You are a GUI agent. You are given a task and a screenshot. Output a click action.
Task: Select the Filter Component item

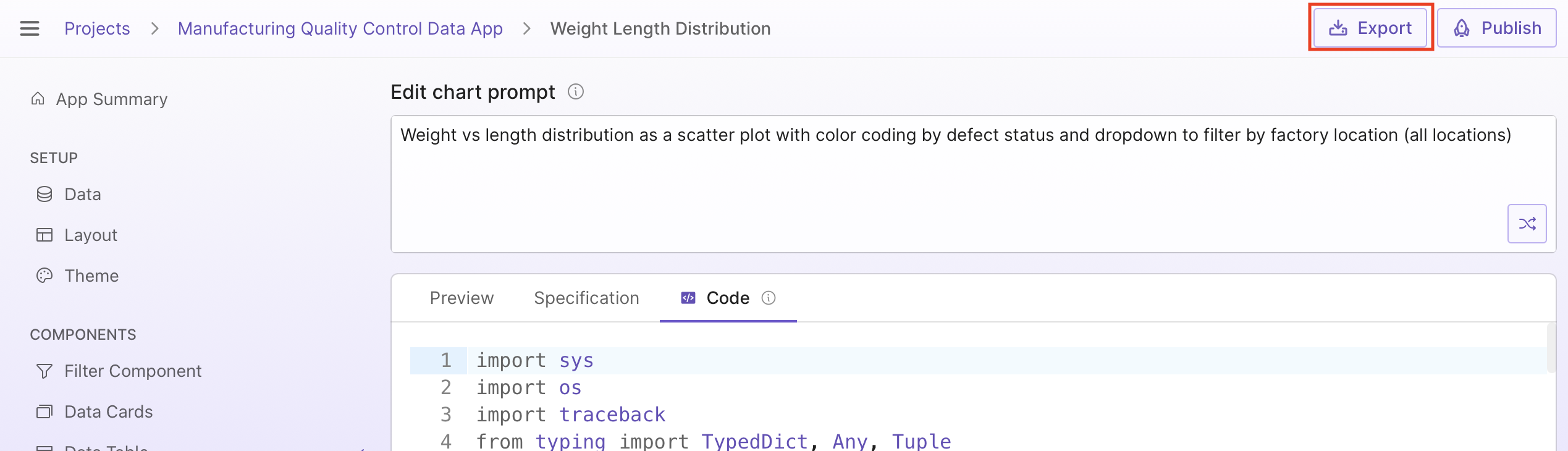pyautogui.click(x=133, y=371)
